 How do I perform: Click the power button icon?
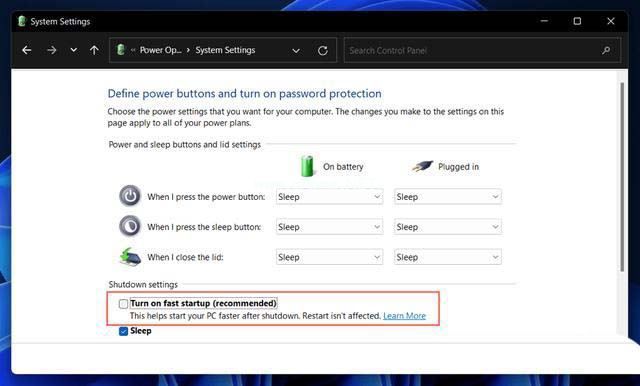(130, 196)
